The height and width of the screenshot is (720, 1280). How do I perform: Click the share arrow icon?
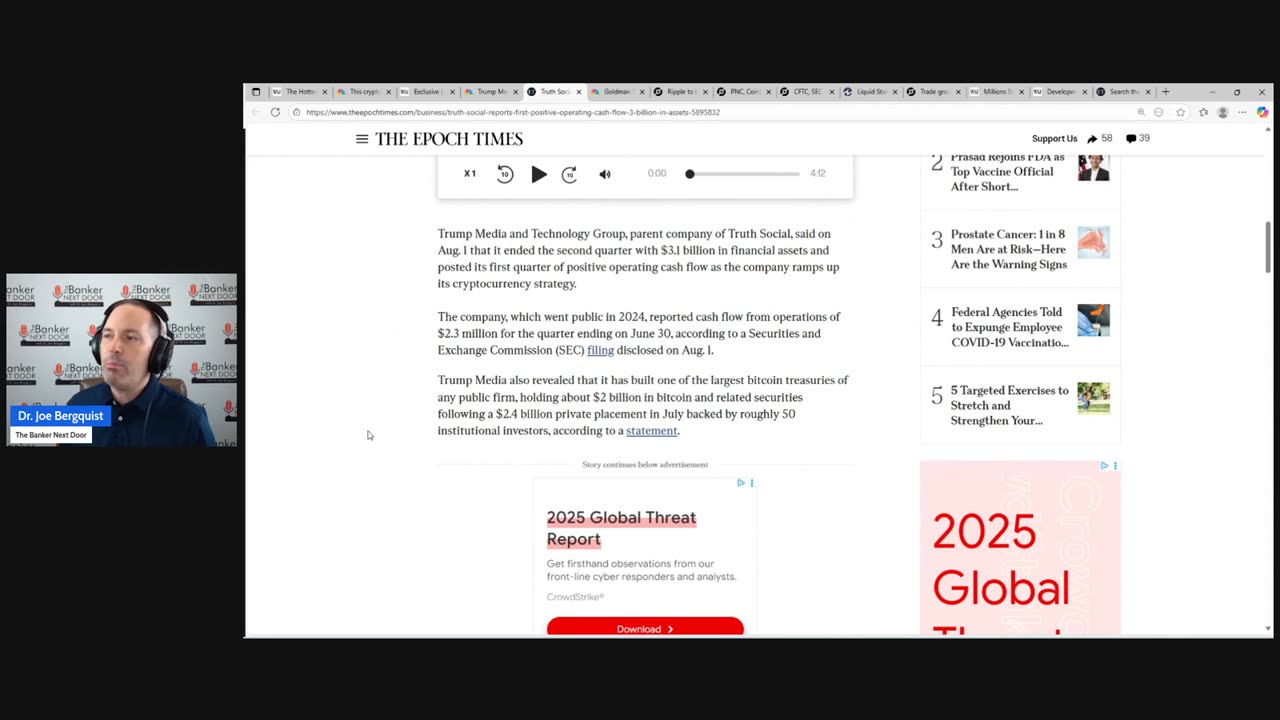[1092, 139]
